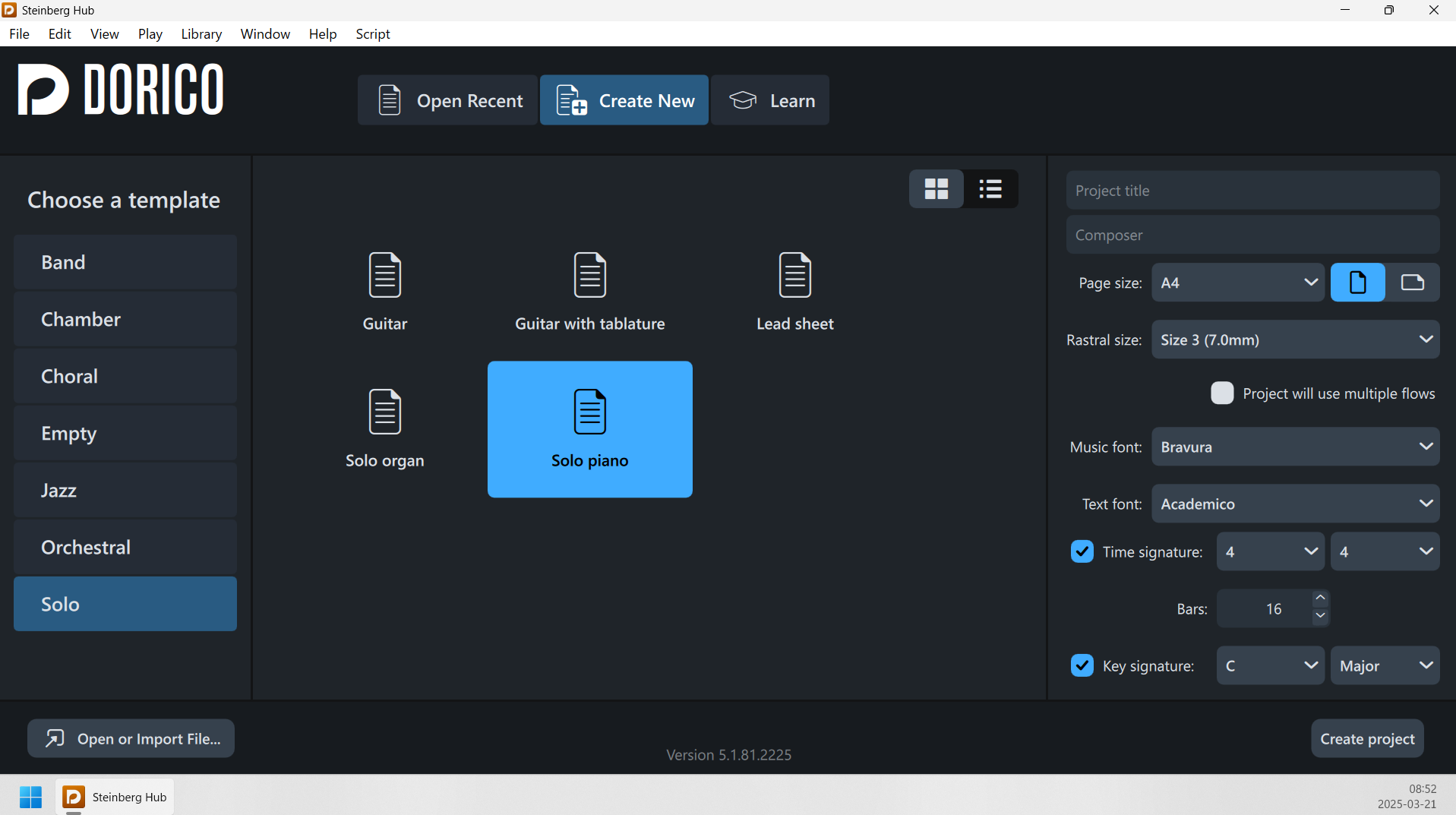Open the key signature note dropdown
This screenshot has height=815, width=1456.
click(1271, 665)
